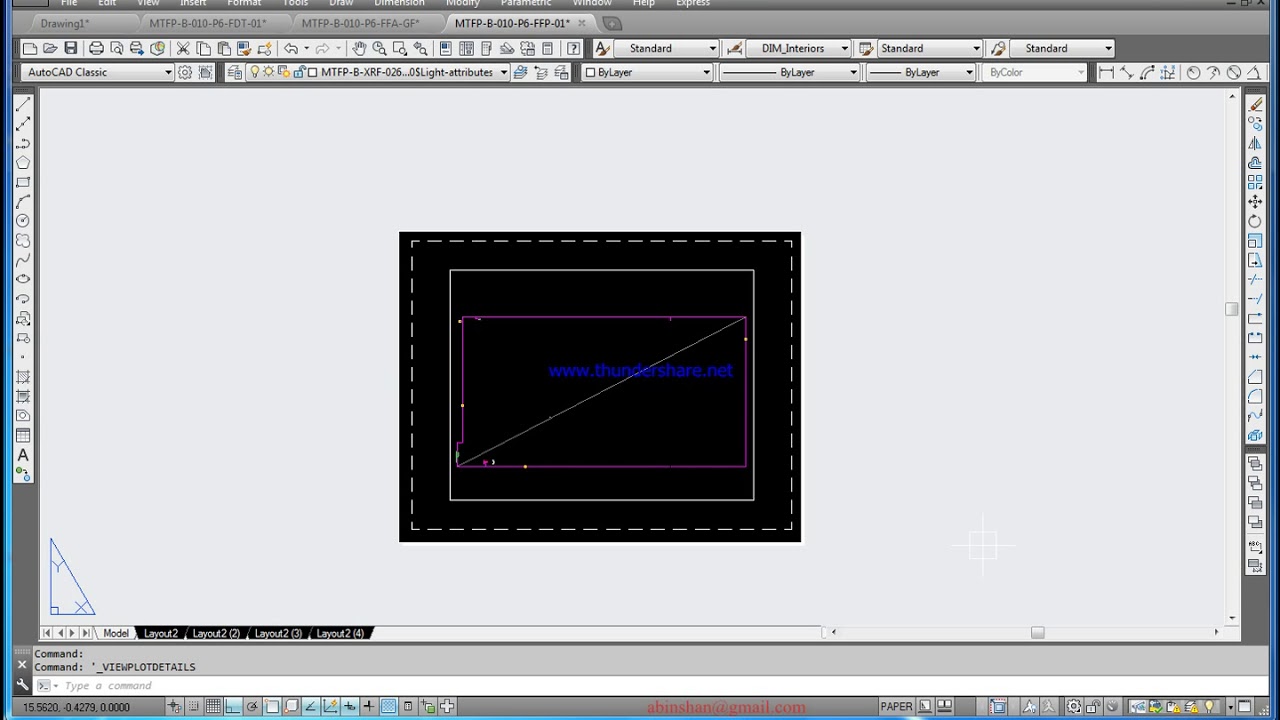Toggle PAPER space button

896,707
